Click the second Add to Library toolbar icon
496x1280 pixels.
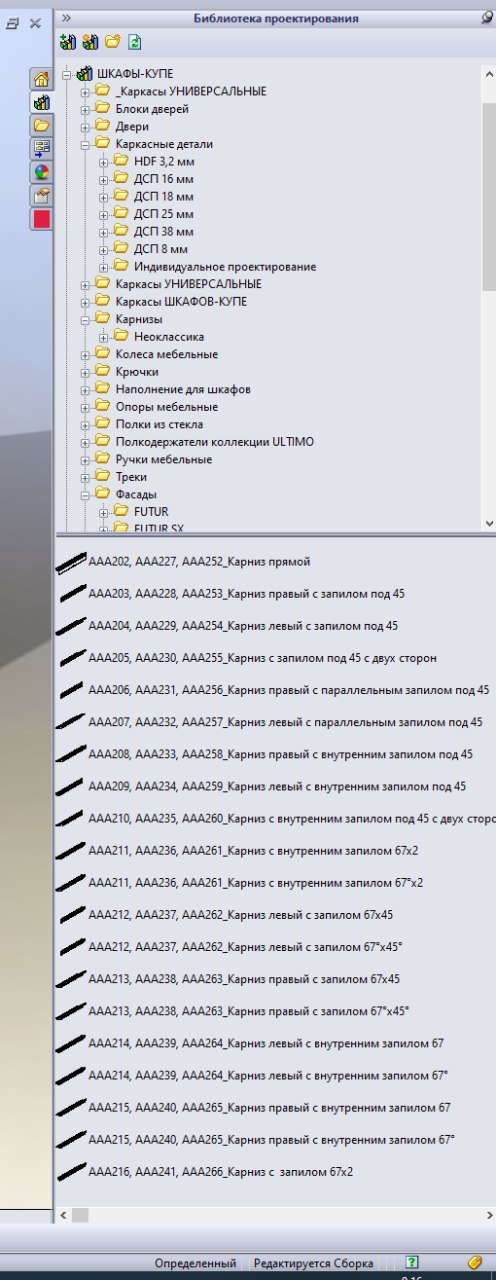tap(90, 42)
